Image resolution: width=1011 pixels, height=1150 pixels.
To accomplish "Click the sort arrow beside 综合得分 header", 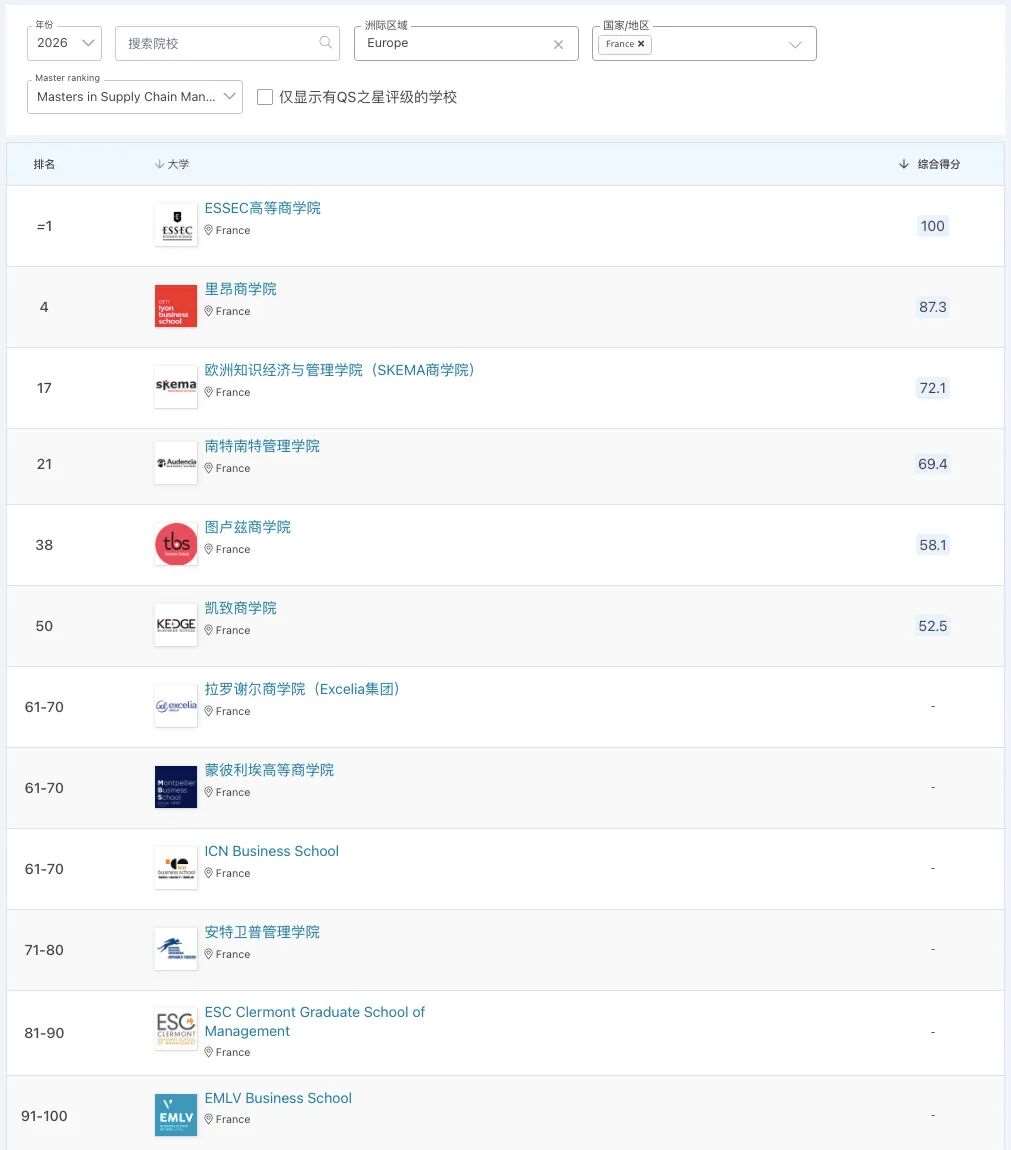I will coord(904,164).
